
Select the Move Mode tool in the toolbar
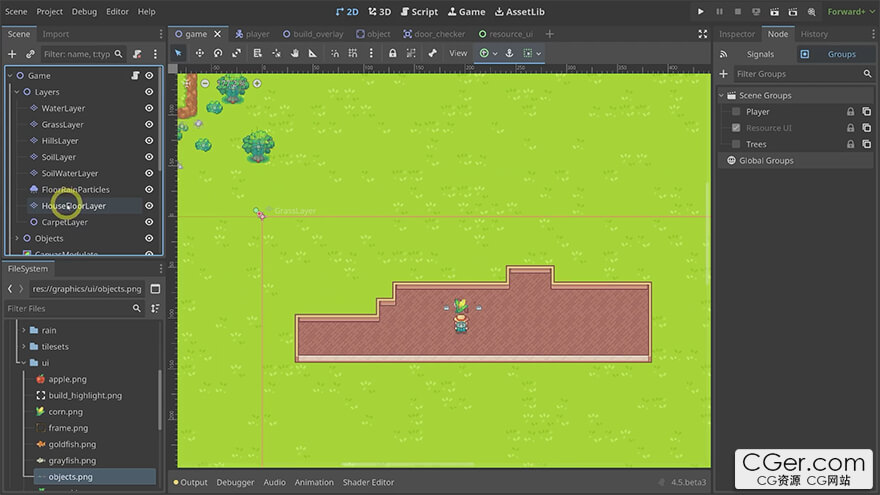click(x=199, y=53)
